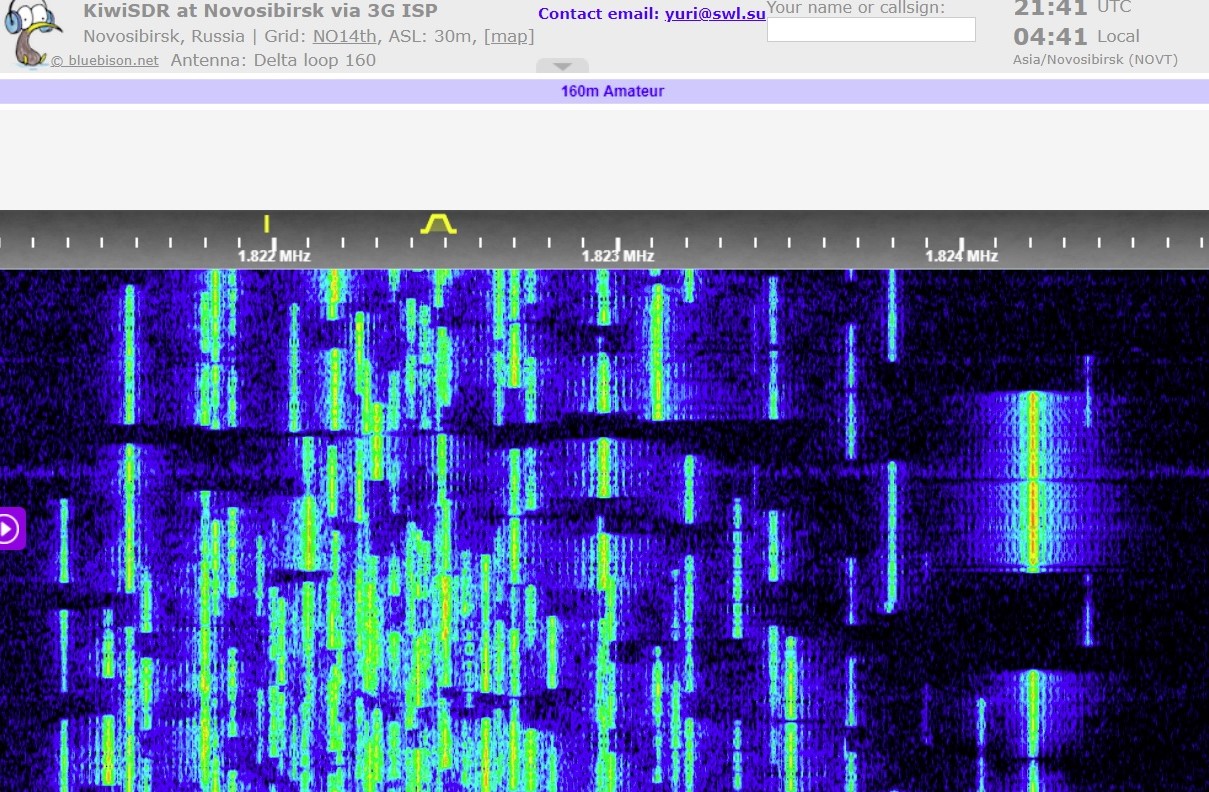This screenshot has height=792, width=1209.
Task: Focus the name or callsign input field
Action: tap(871, 30)
